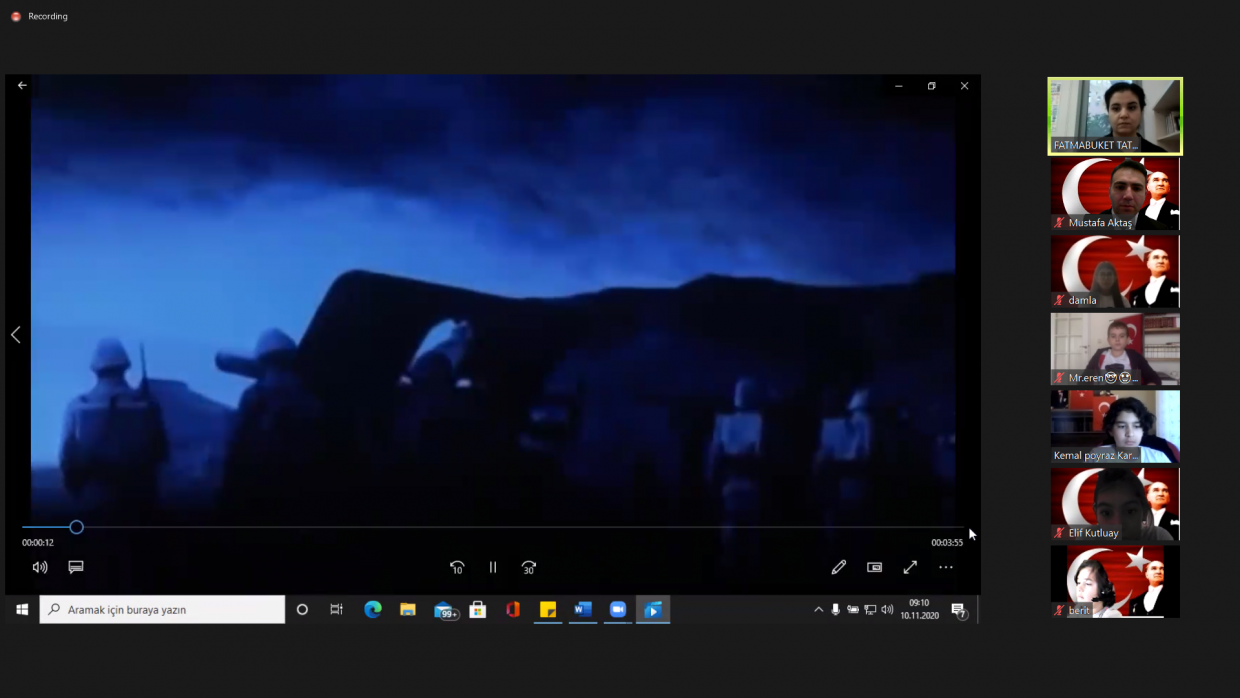The image size is (1240, 698).
Task: Open the notification center icon
Action: click(x=959, y=610)
